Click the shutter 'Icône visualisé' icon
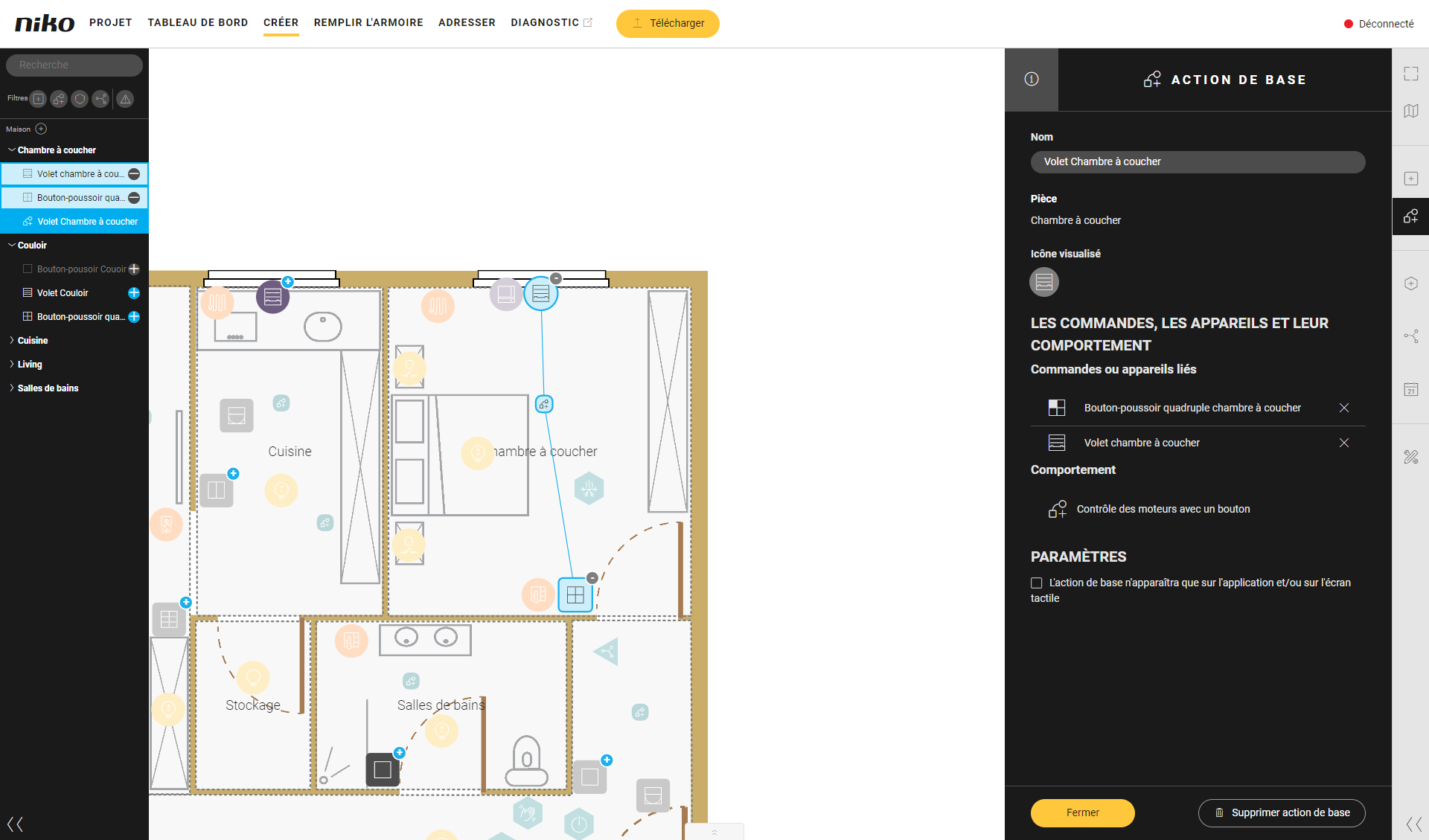 [x=1043, y=282]
